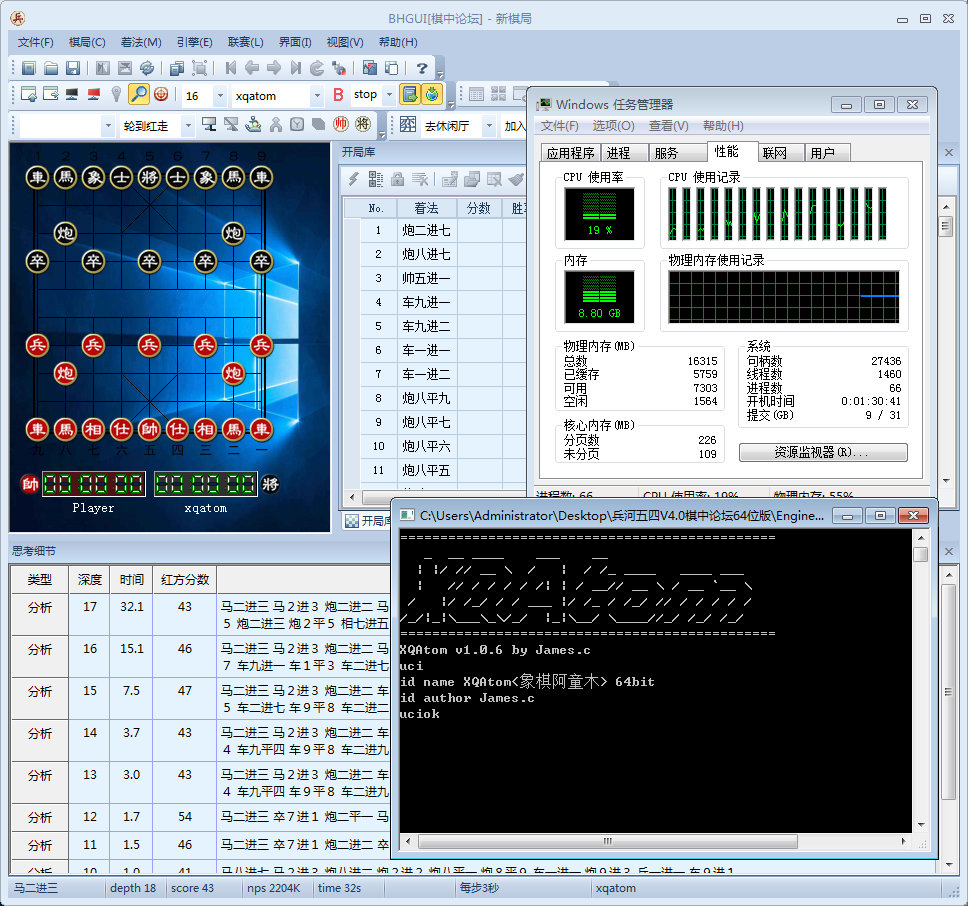The height and width of the screenshot is (906, 968).
Task: Click the 红方分数 column header
Action: pyautogui.click(x=185, y=580)
